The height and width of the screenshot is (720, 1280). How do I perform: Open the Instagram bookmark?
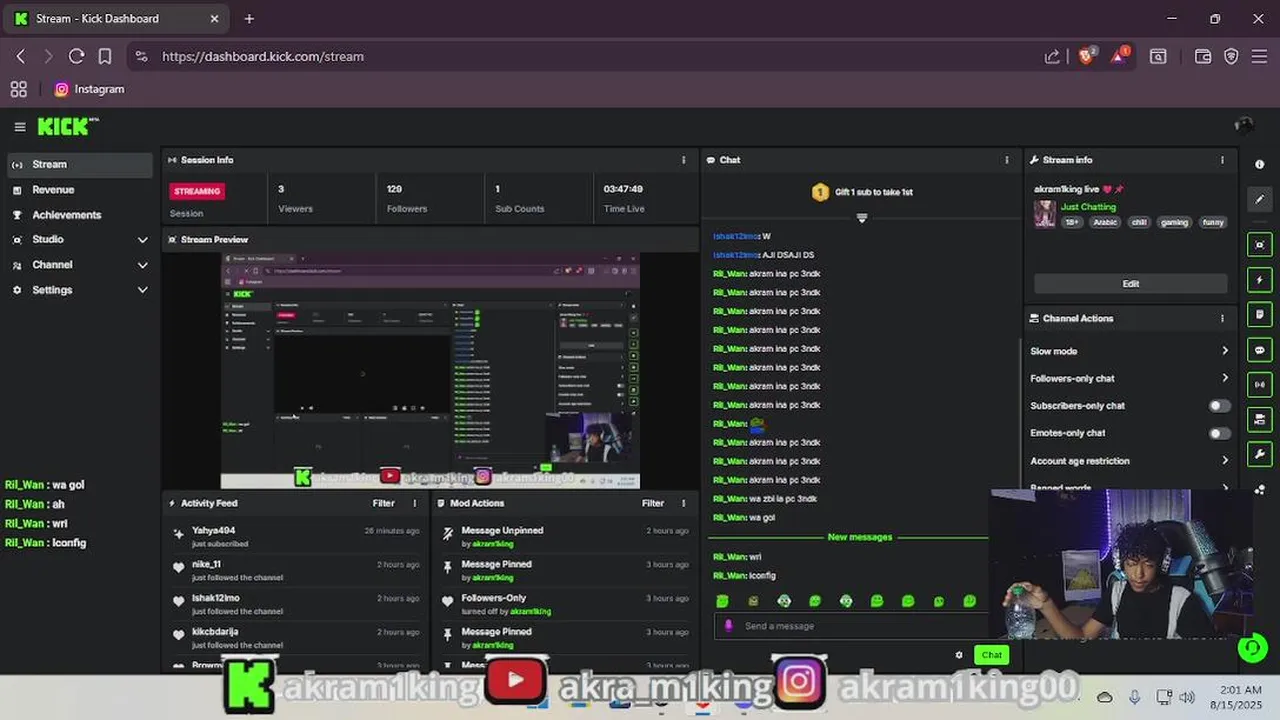(89, 89)
